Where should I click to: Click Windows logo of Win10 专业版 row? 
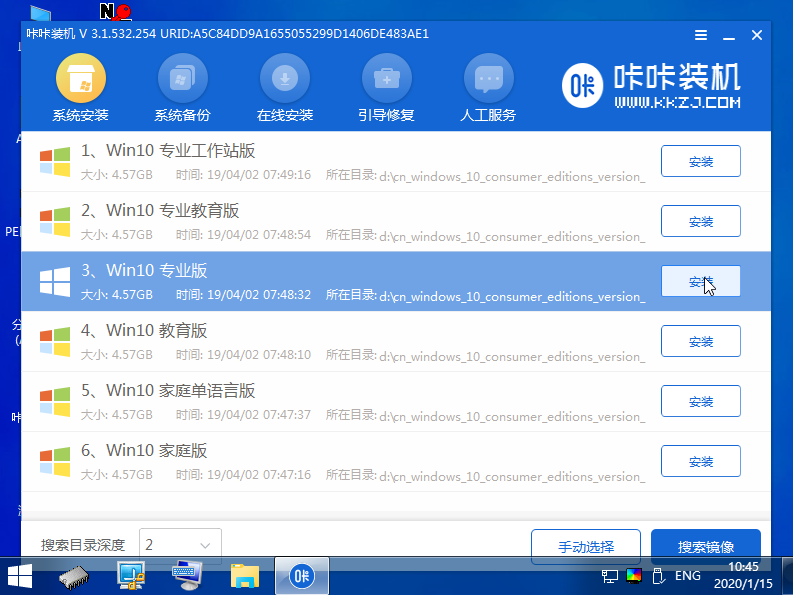coord(55,281)
